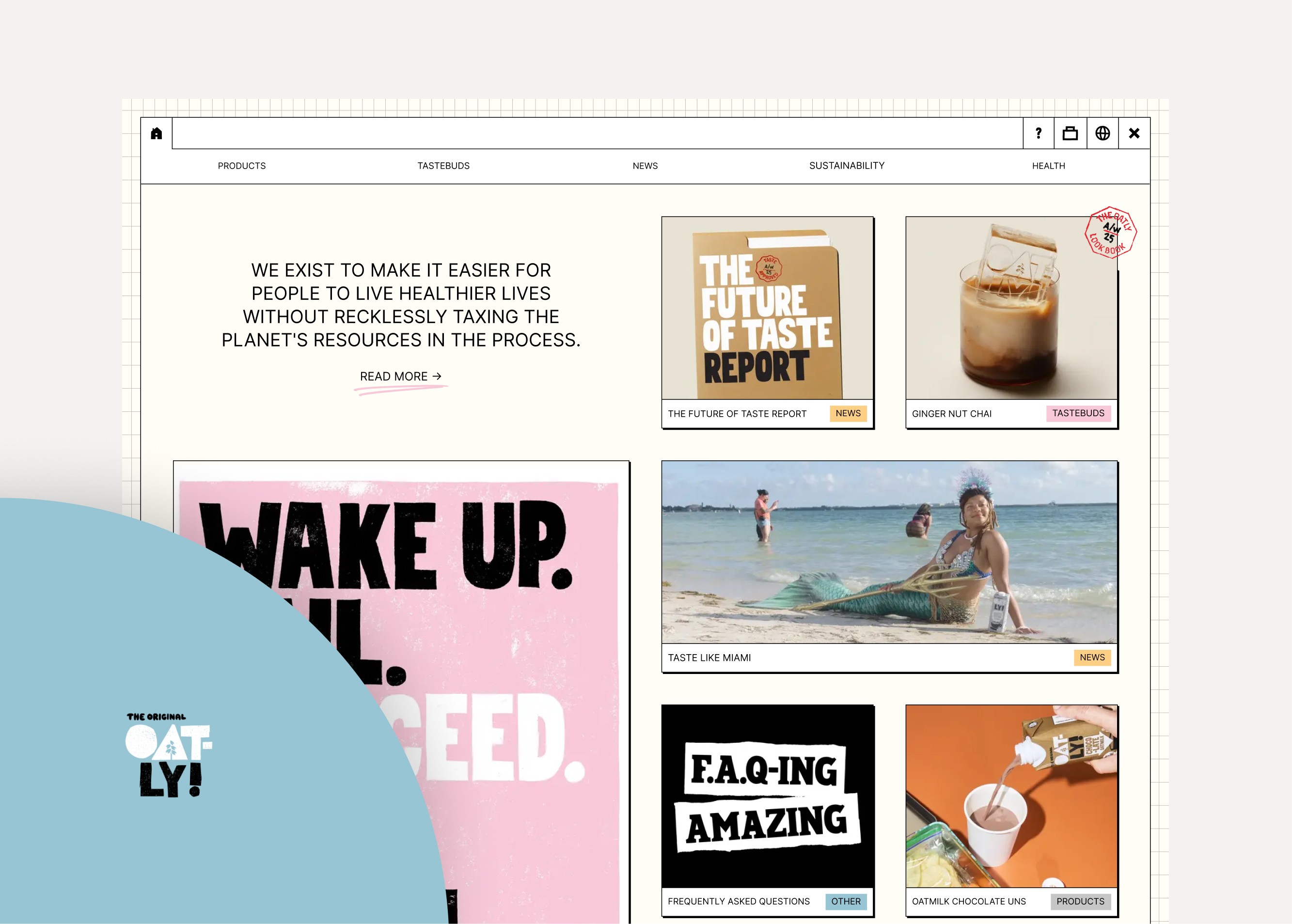Click the globe language selector icon
Screen dimensions: 1292x924
tap(1103, 133)
